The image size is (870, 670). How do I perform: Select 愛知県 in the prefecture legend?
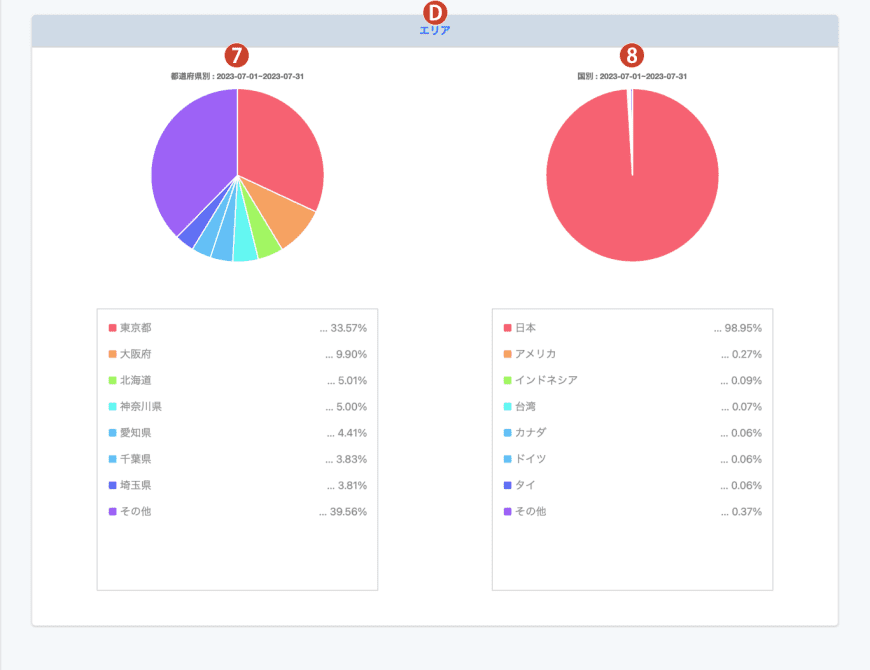[135, 433]
